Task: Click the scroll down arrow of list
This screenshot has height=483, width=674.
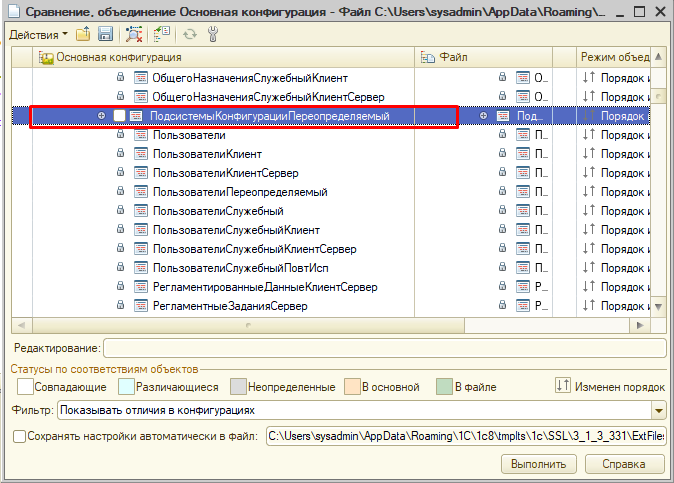Action: (x=659, y=307)
